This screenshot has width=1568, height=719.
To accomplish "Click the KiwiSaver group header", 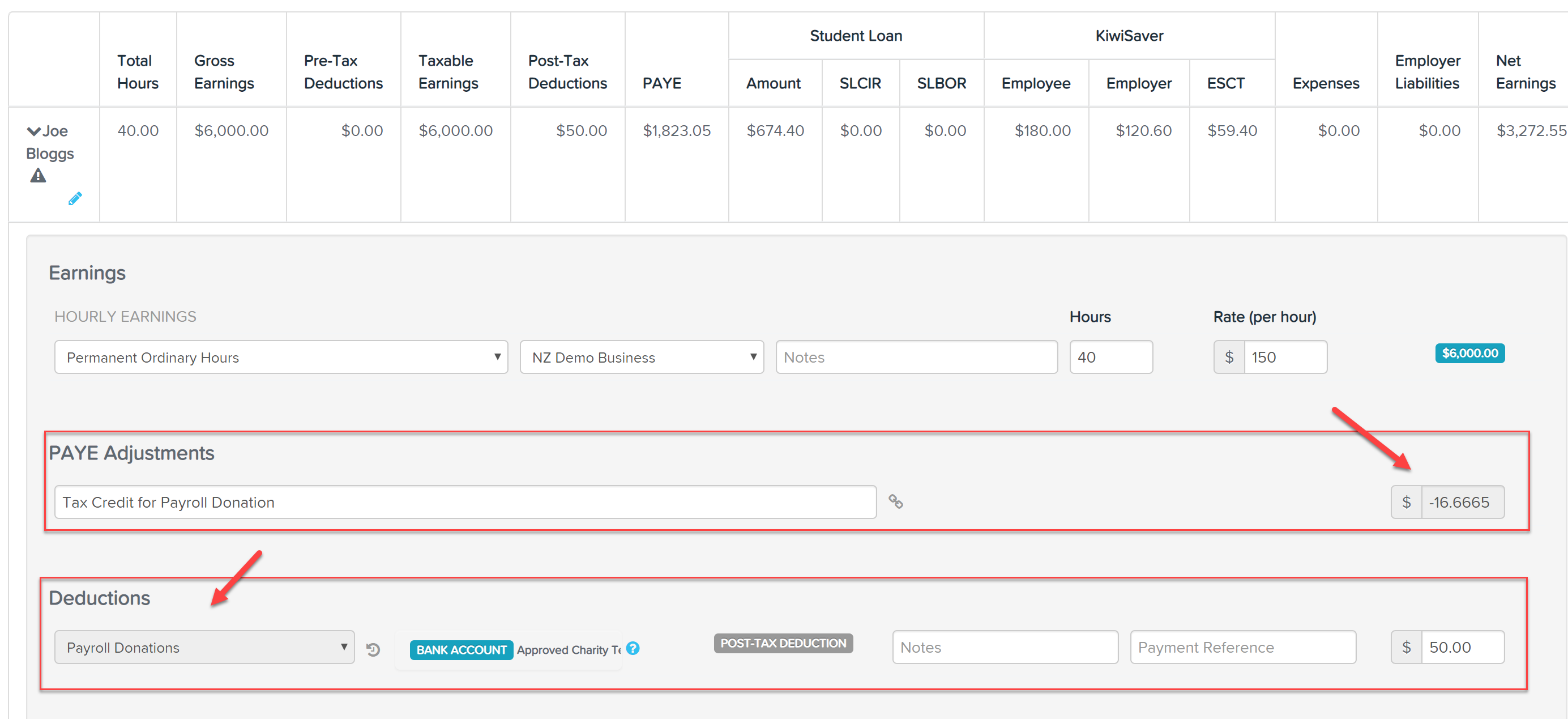I will tap(1129, 36).
